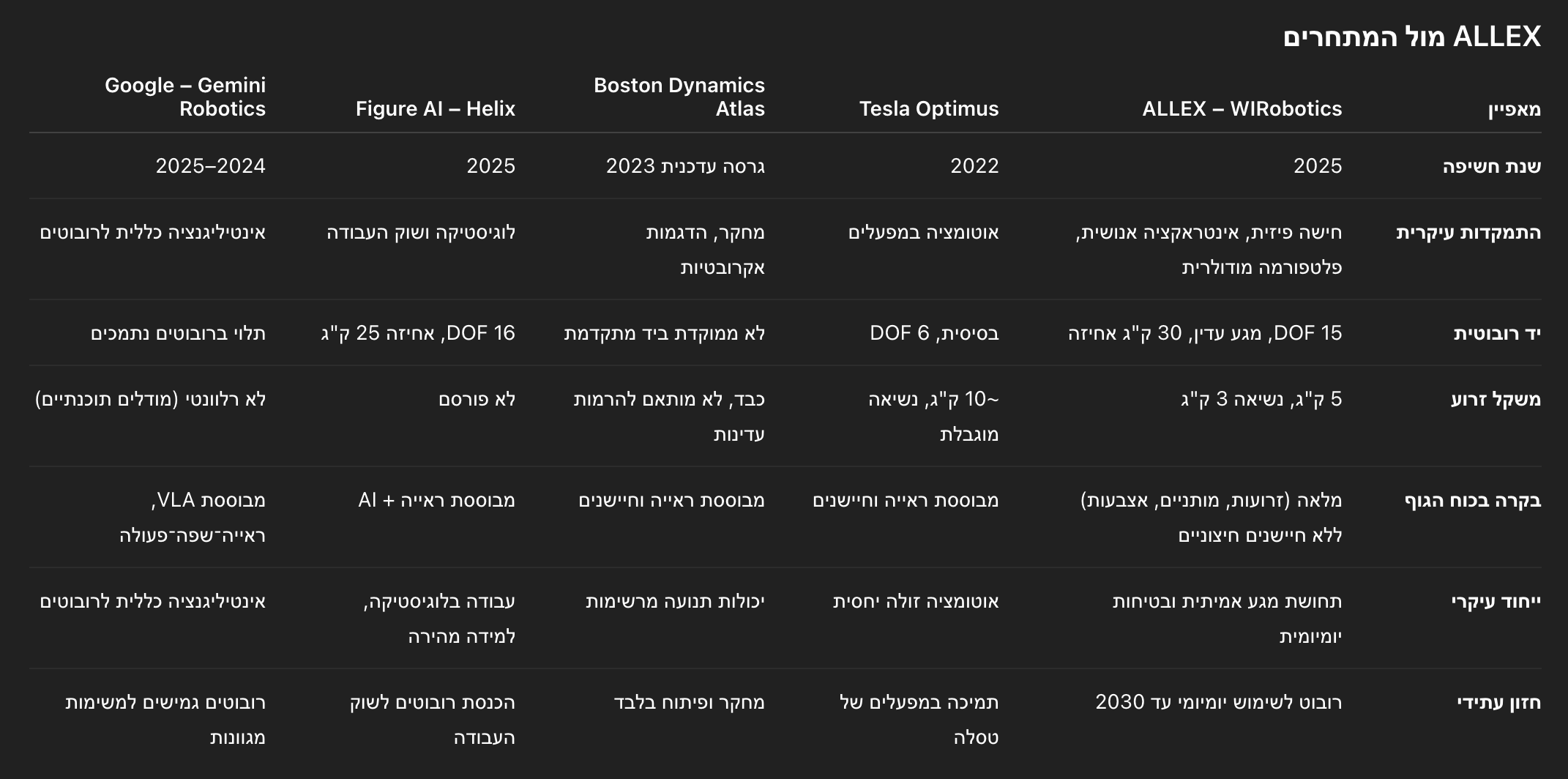Click the 'רובוט לשימוש יומיומי עד 2030' cell
Screen dimensions: 1568x779
(1218, 702)
